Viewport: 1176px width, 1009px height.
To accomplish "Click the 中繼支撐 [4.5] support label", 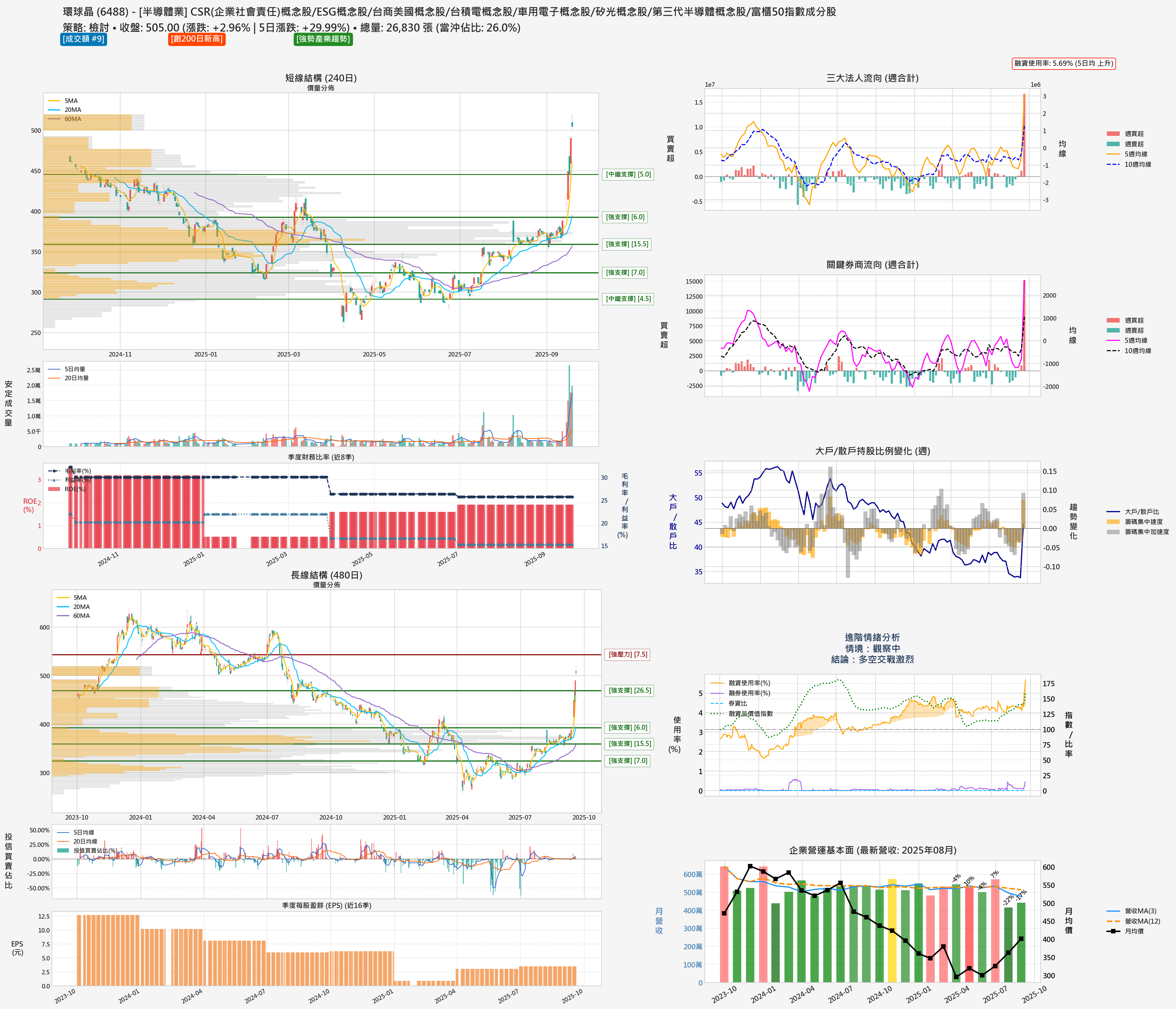I will 628,299.
